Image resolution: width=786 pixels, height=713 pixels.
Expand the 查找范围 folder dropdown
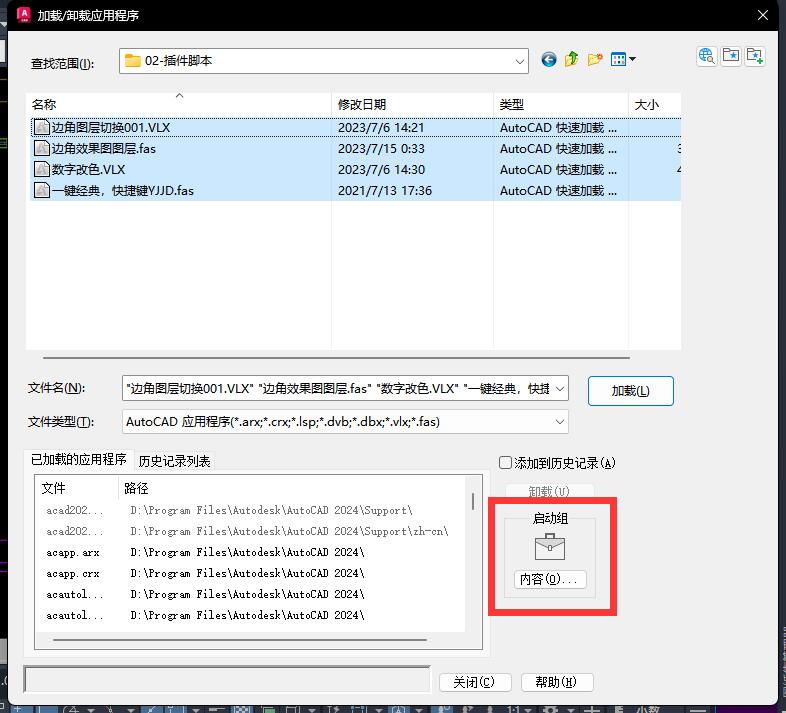pyautogui.click(x=519, y=61)
